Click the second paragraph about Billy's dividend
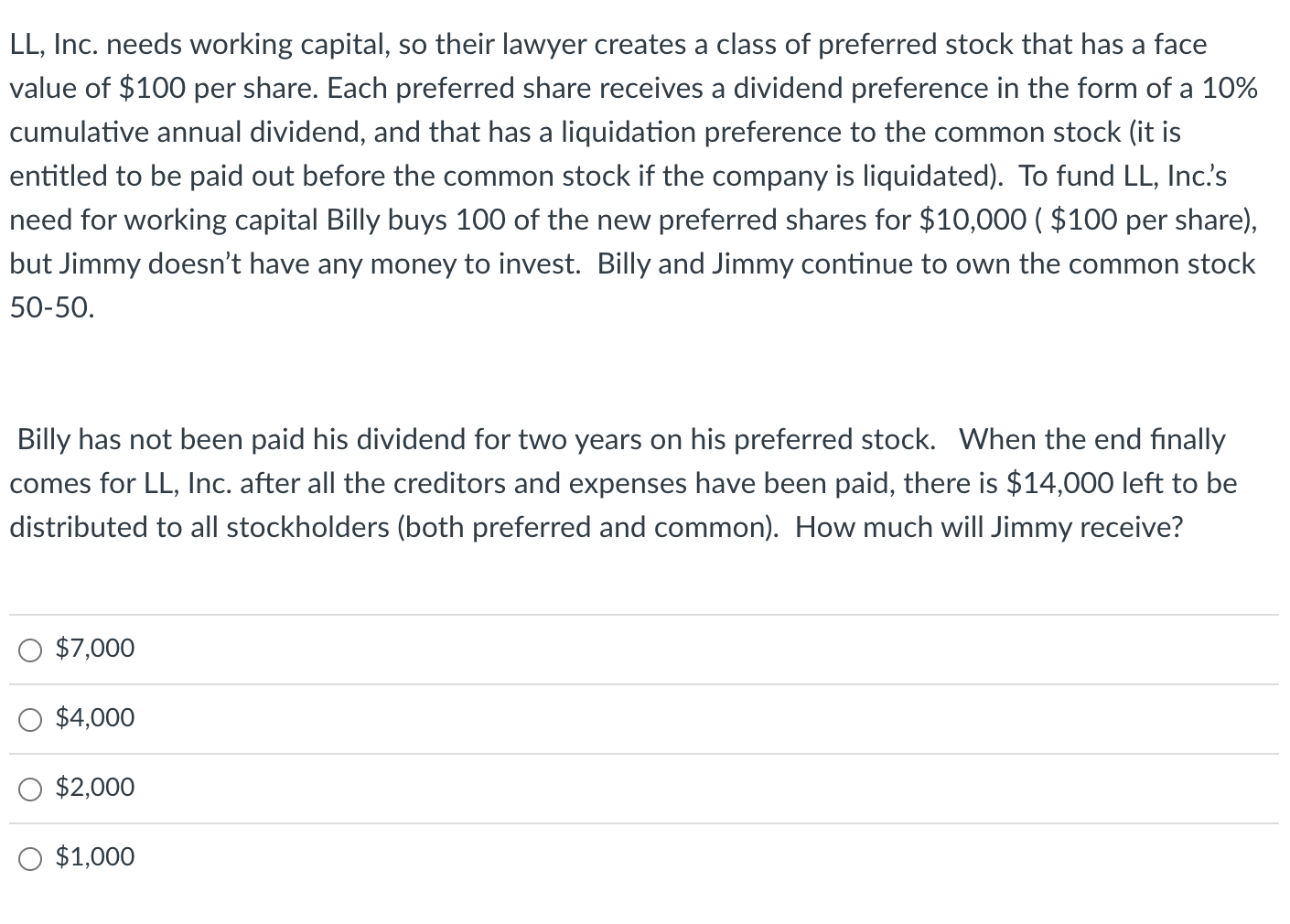This screenshot has width=1290, height=924. click(x=622, y=483)
